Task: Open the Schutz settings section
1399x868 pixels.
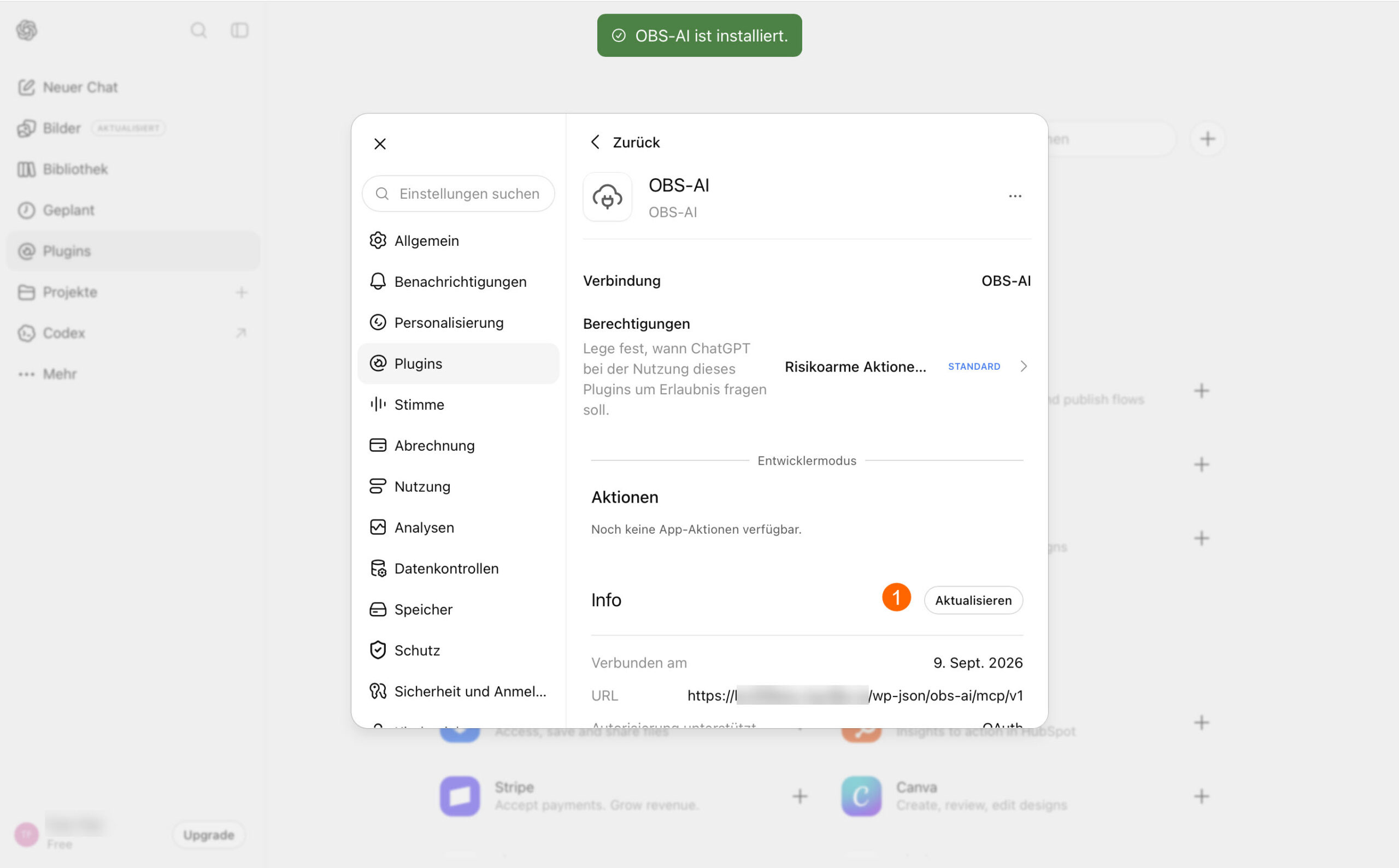Action: 459,651
